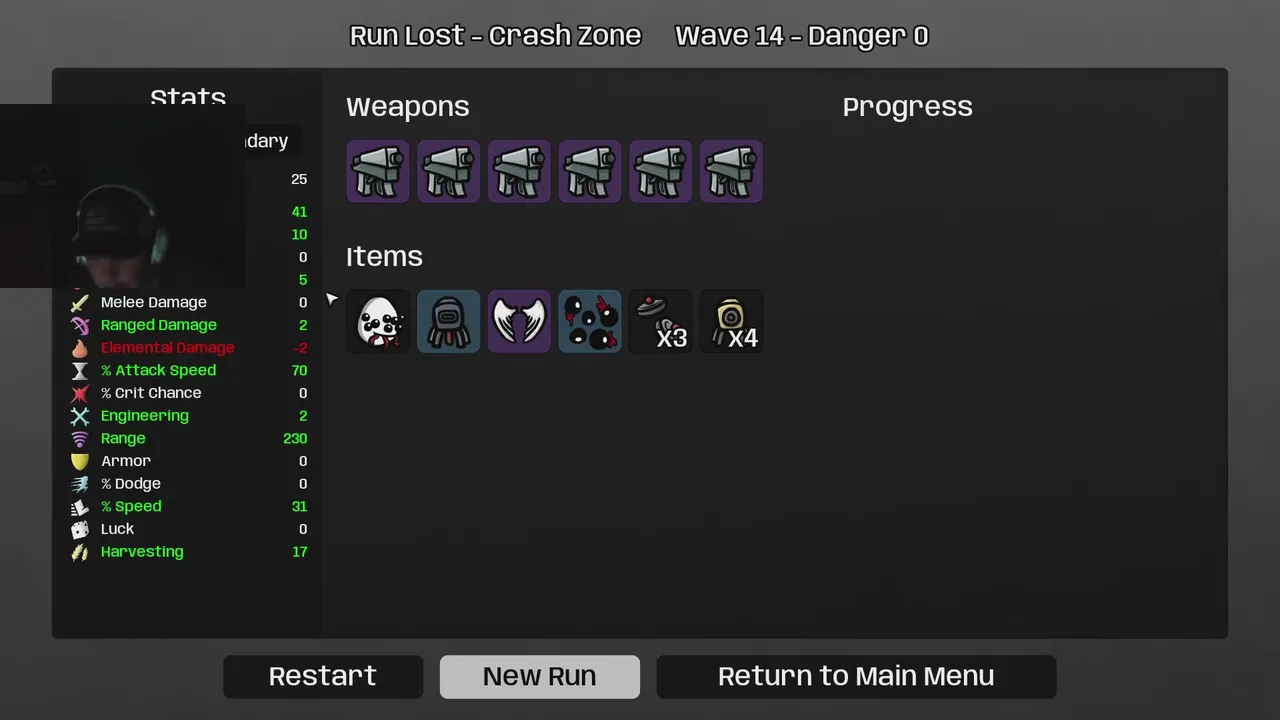Click the Restart button
This screenshot has height=720, width=1280.
click(x=323, y=676)
